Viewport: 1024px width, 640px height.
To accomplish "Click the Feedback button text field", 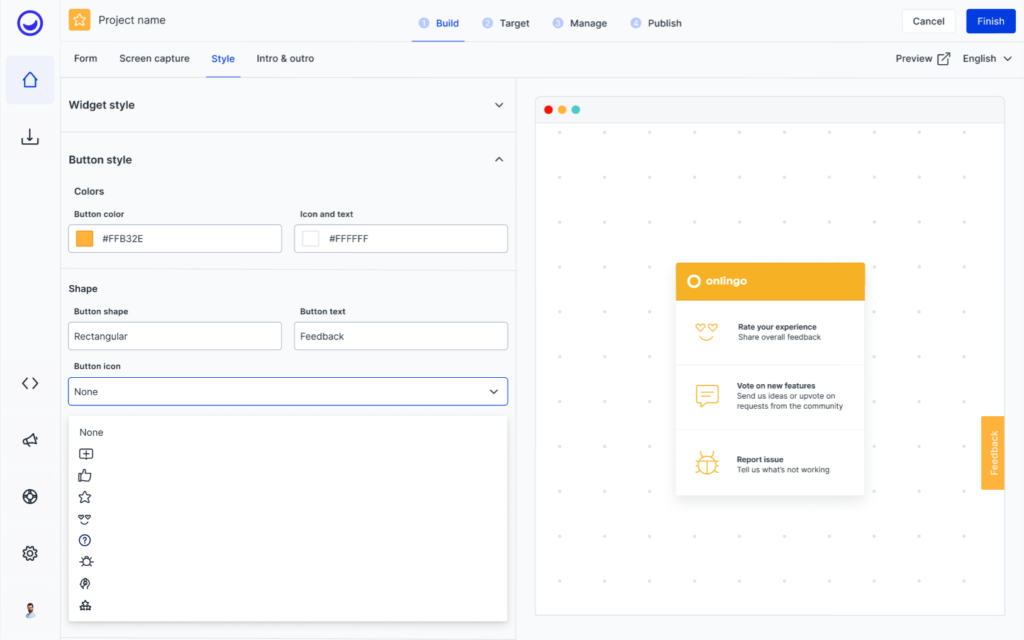I will (x=400, y=336).
